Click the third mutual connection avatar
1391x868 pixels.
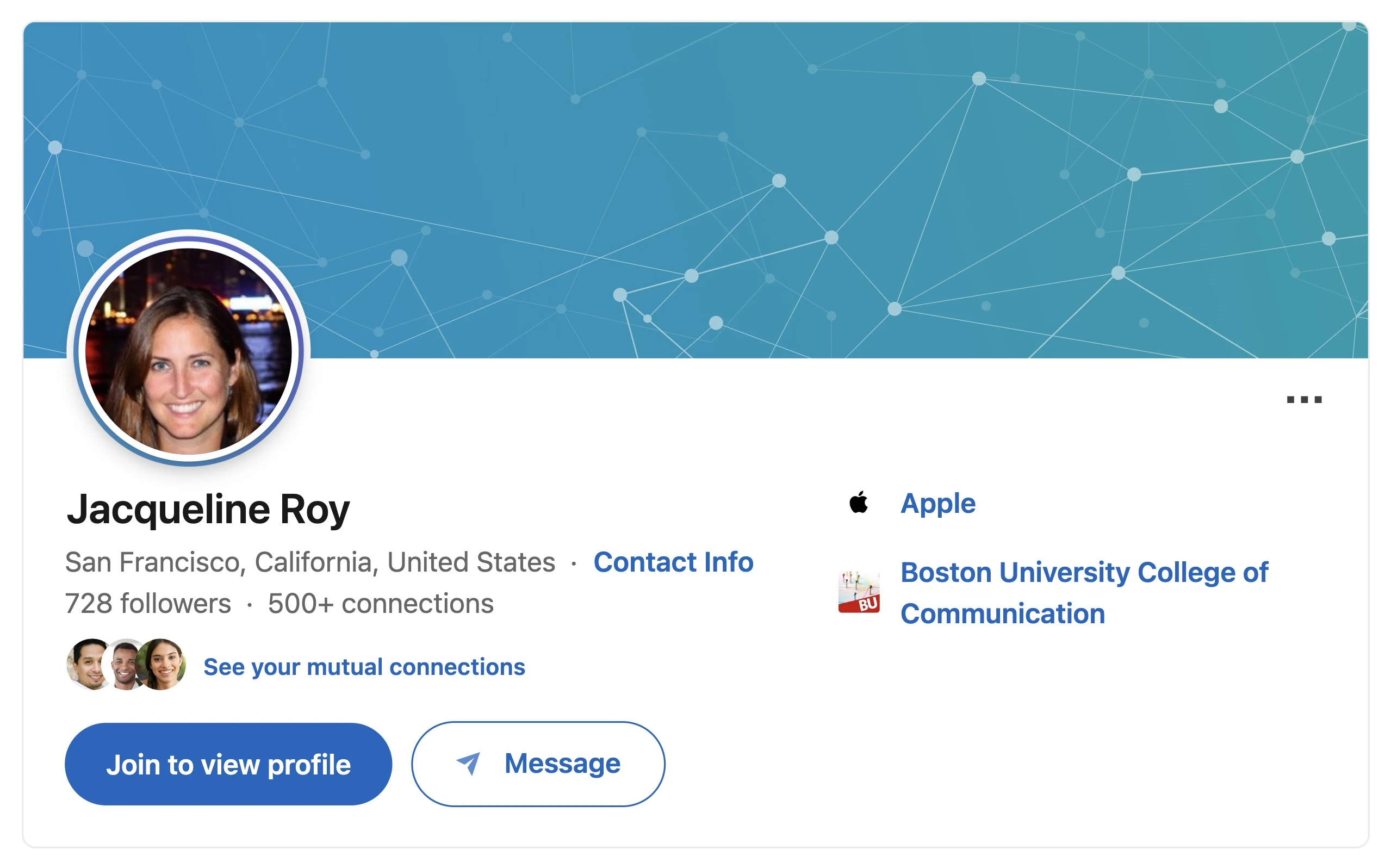click(163, 664)
